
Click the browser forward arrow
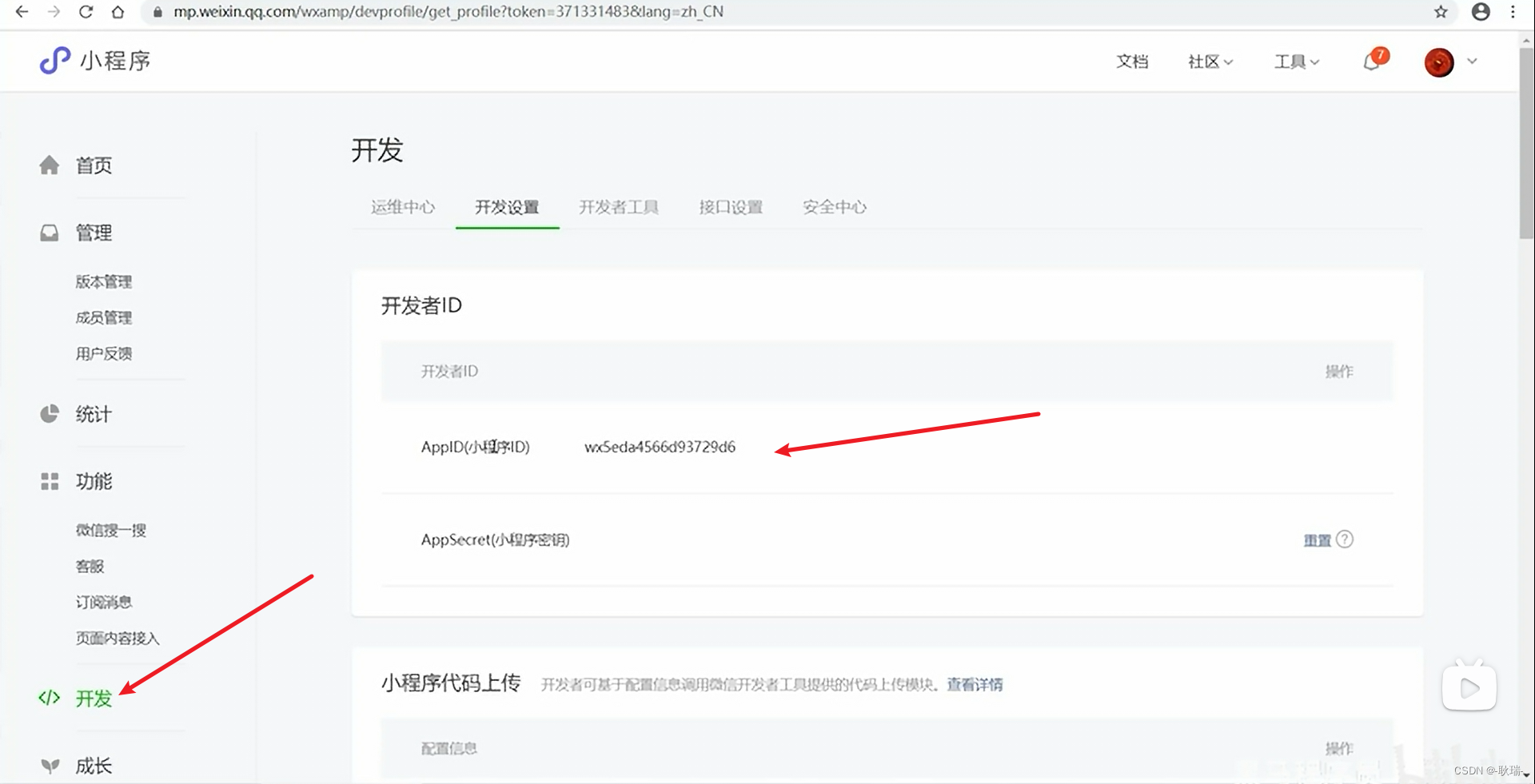54,12
